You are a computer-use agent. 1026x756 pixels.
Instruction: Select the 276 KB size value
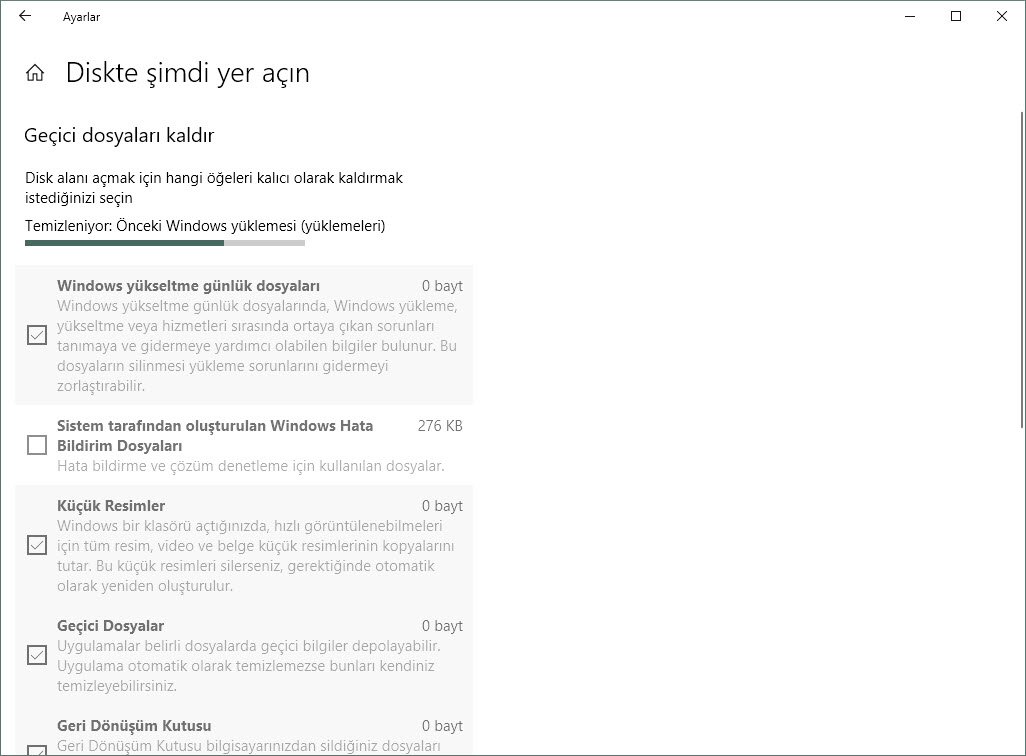(439, 425)
